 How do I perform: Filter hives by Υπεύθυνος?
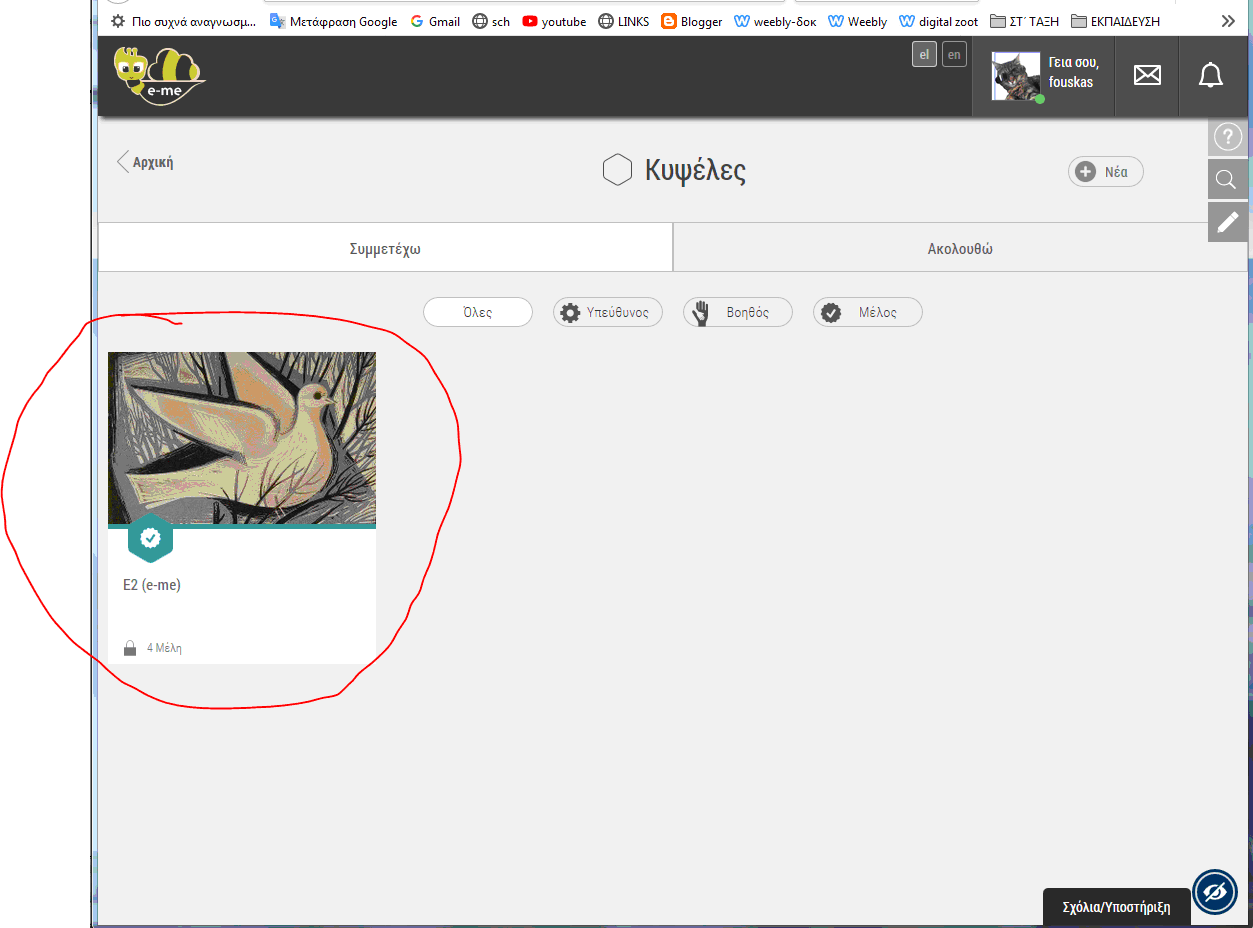(x=608, y=312)
